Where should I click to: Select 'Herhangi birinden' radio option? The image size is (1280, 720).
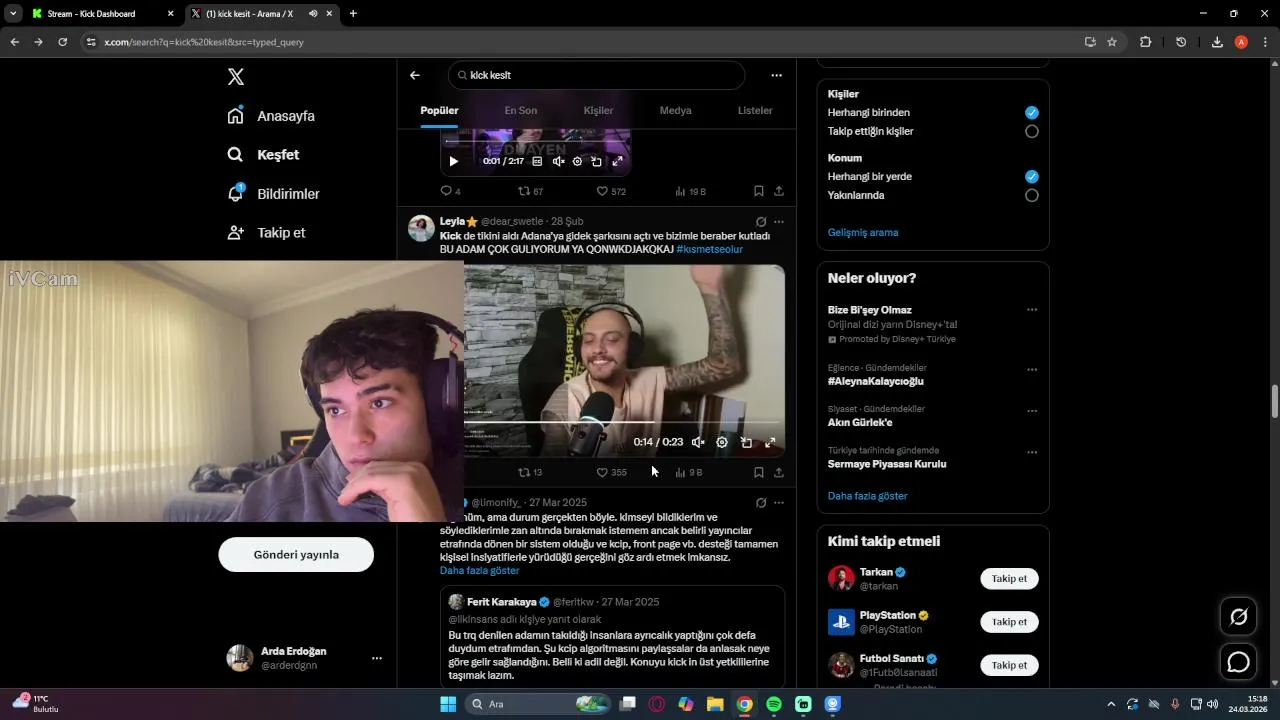[x=1032, y=113]
